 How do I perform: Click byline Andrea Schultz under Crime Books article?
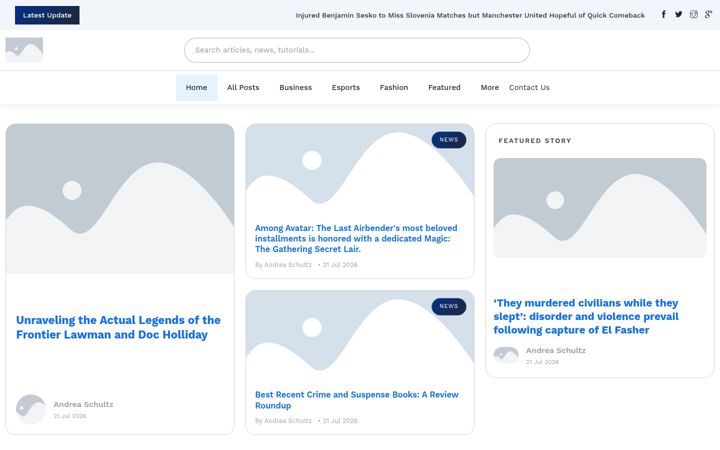[288, 421]
